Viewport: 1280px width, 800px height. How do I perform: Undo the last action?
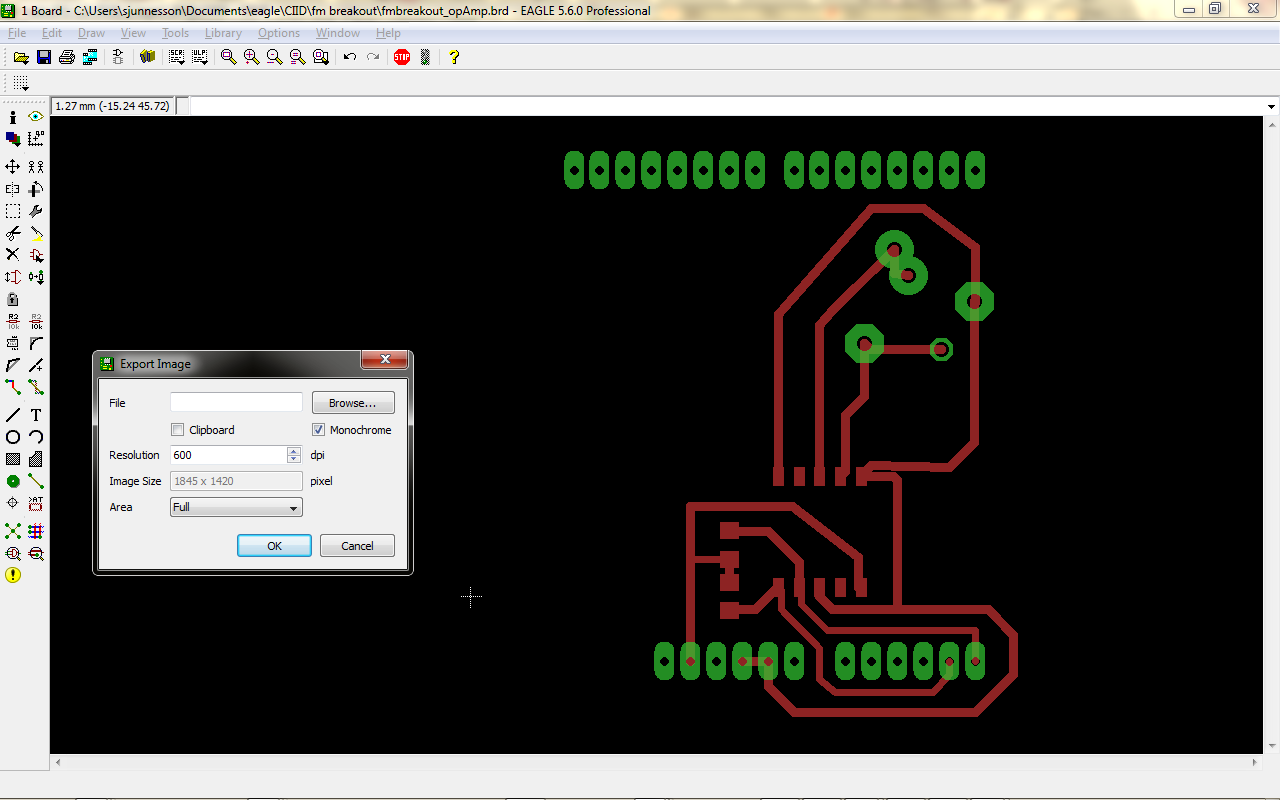[x=350, y=57]
